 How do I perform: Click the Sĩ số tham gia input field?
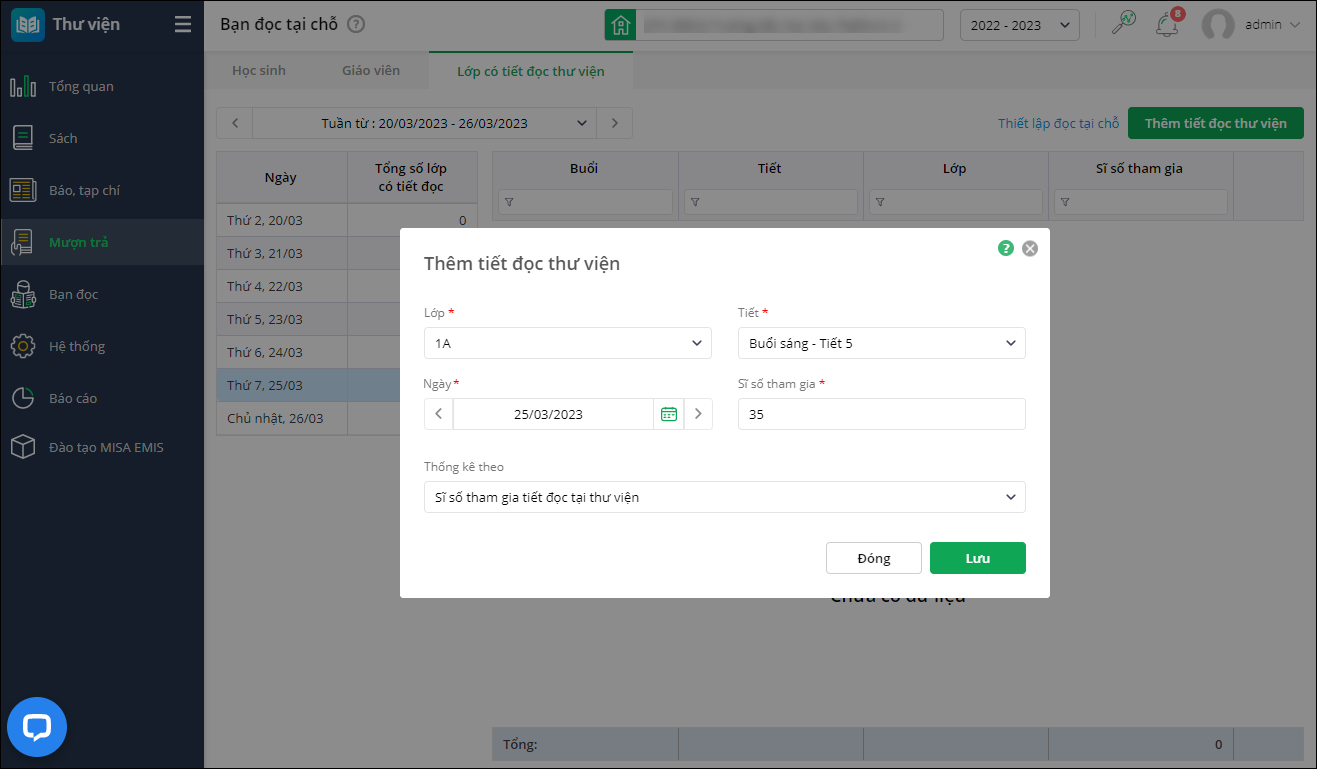tap(881, 414)
